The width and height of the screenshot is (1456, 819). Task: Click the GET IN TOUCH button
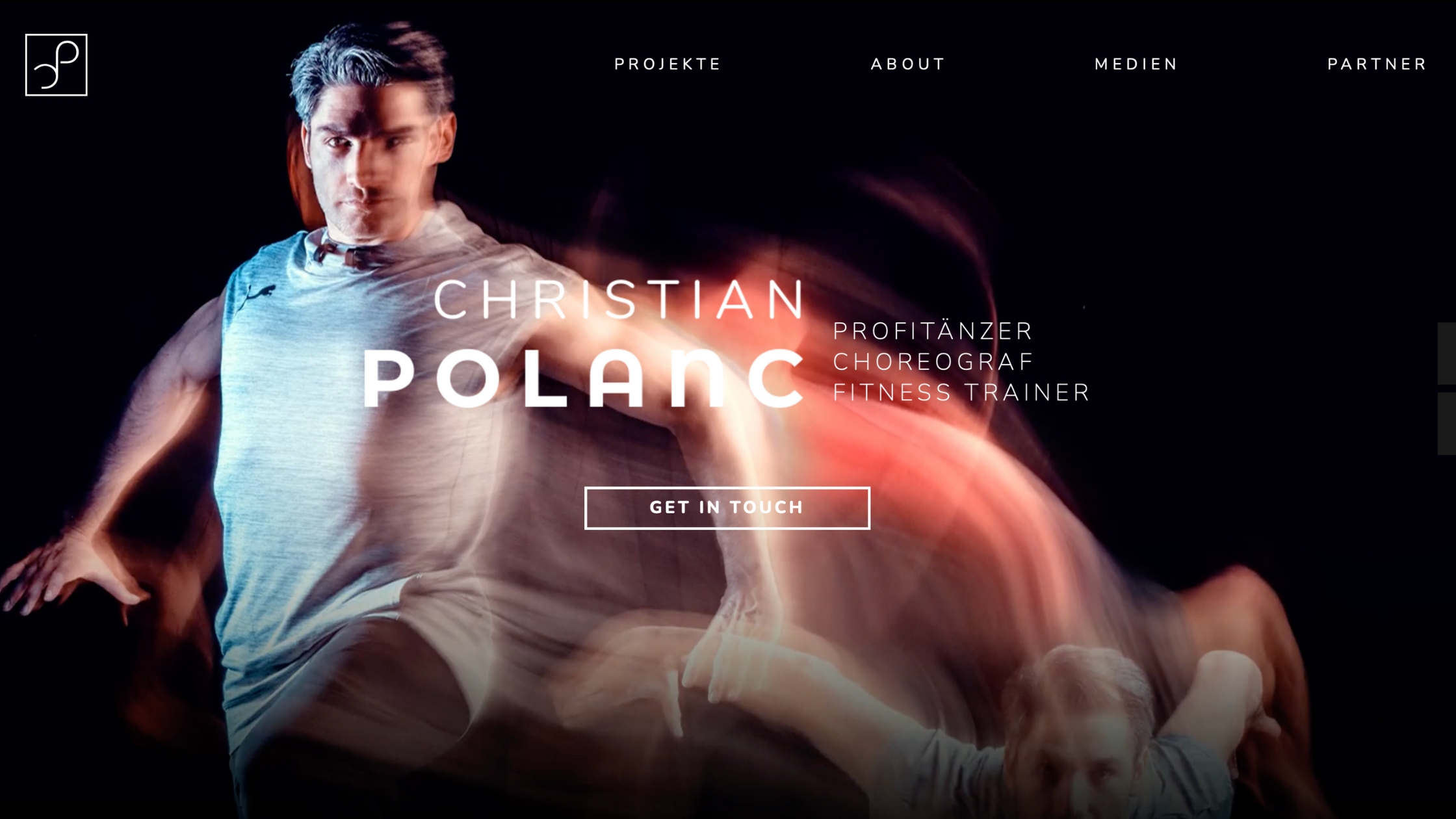tap(727, 508)
